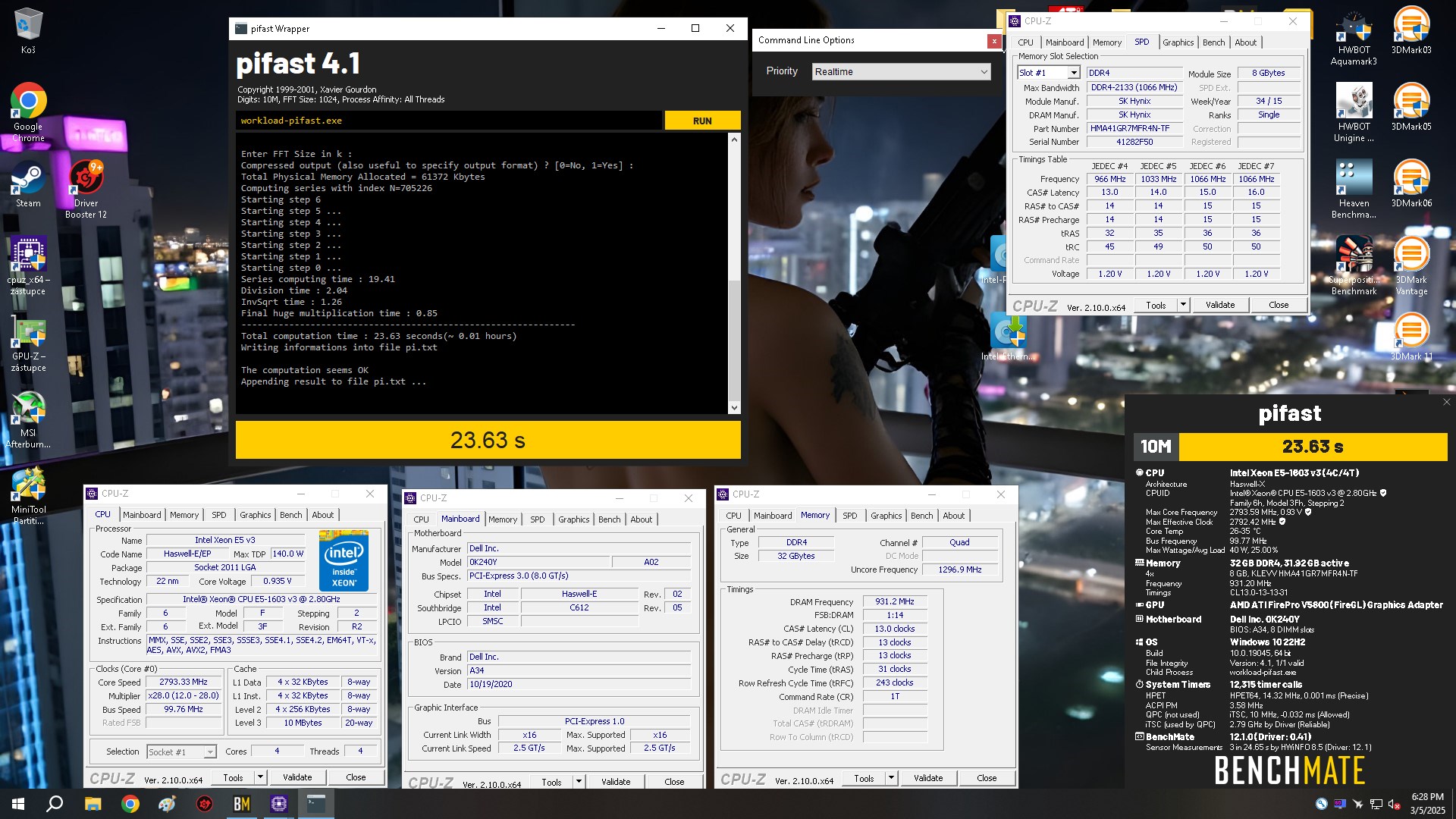Open HWBOT Unigine desktop icon
The image size is (1456, 819).
[1354, 112]
